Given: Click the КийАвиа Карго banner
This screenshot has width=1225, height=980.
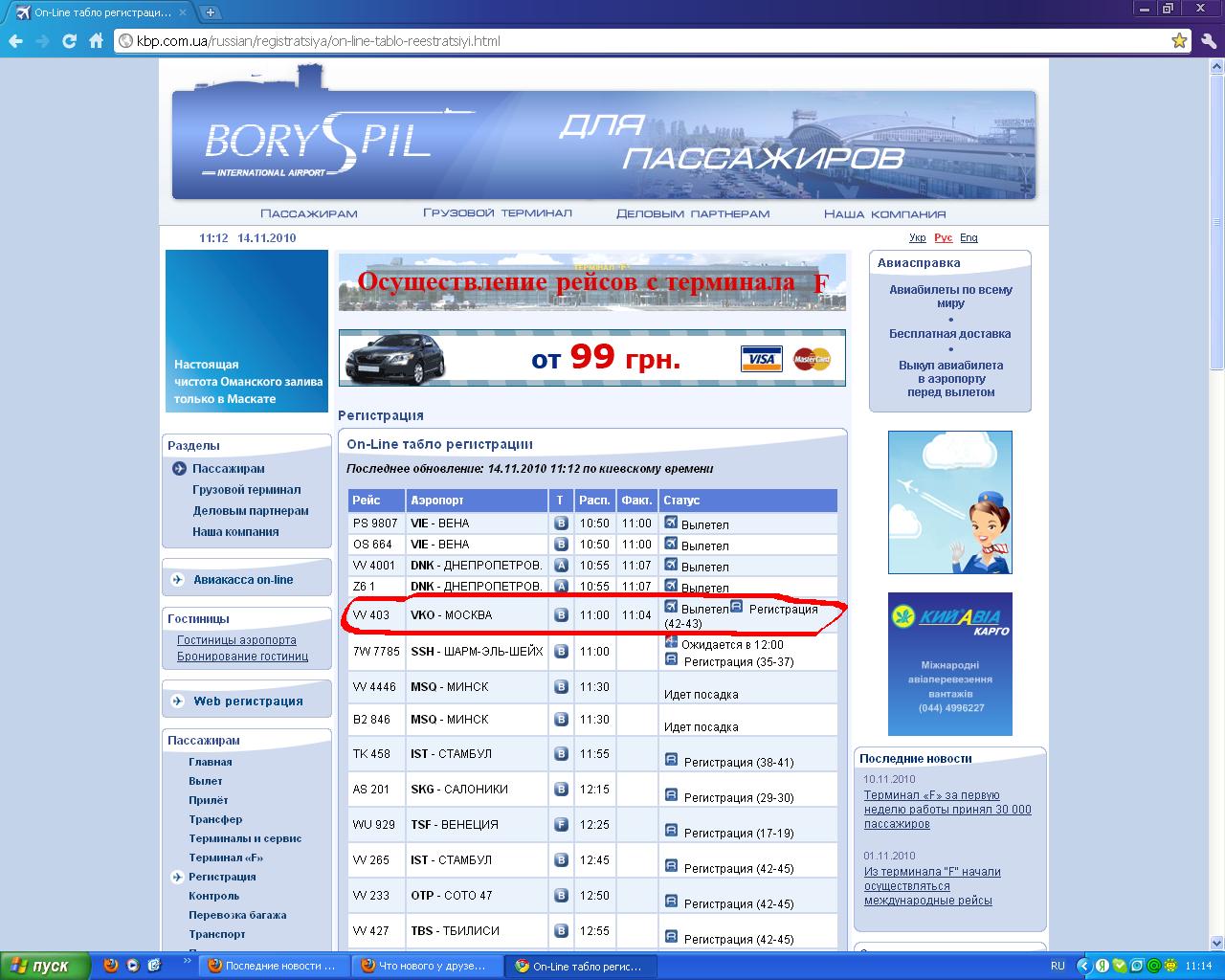Looking at the screenshot, I should pyautogui.click(x=949, y=664).
